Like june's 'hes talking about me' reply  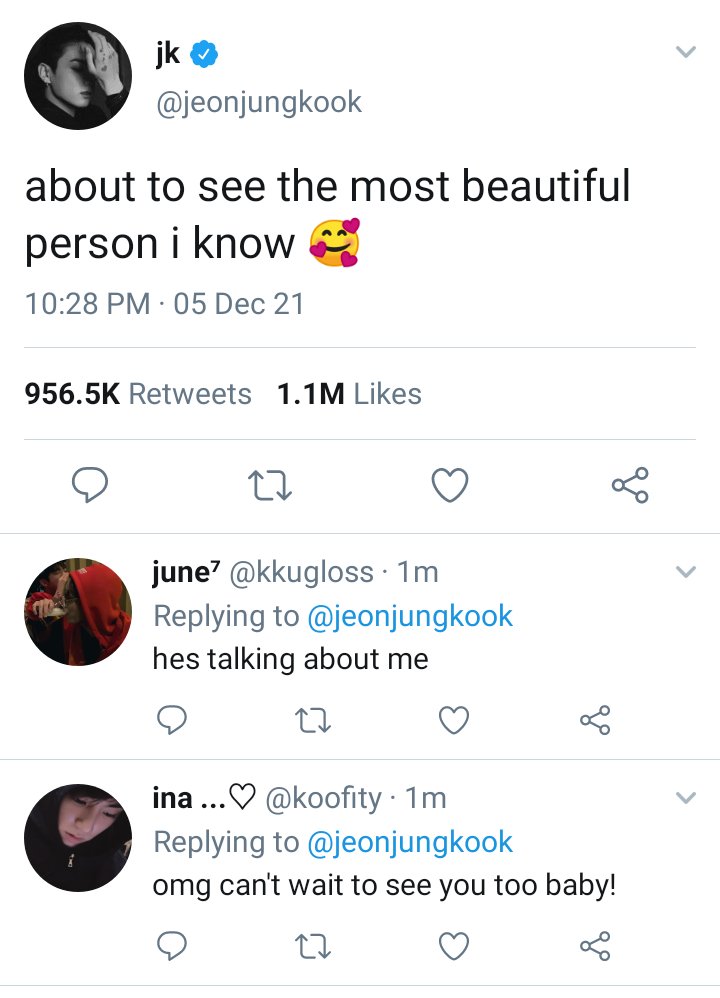point(454,720)
